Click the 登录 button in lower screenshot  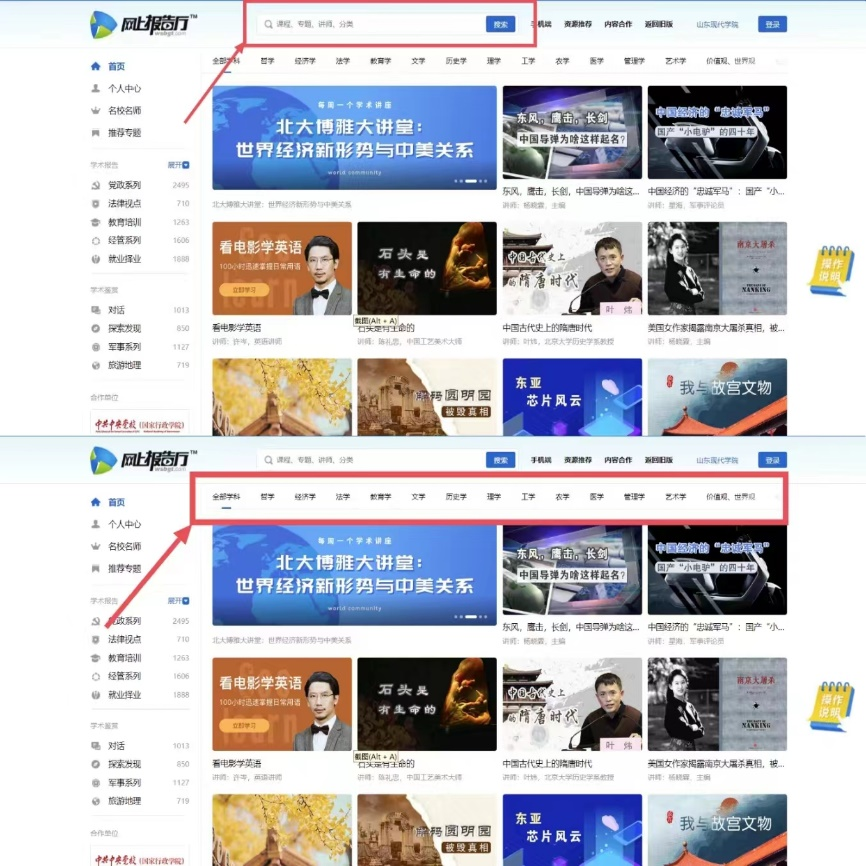tap(772, 460)
